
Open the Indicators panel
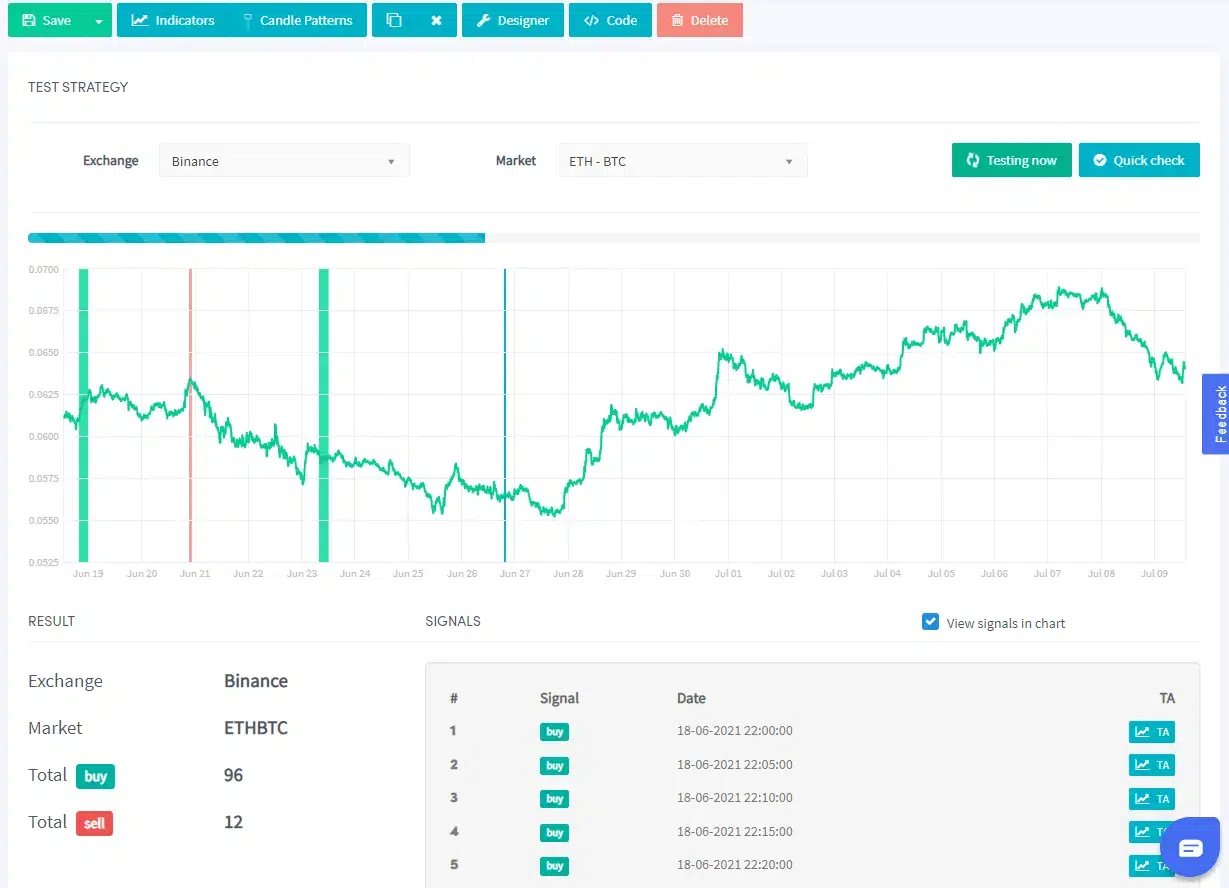pos(173,20)
